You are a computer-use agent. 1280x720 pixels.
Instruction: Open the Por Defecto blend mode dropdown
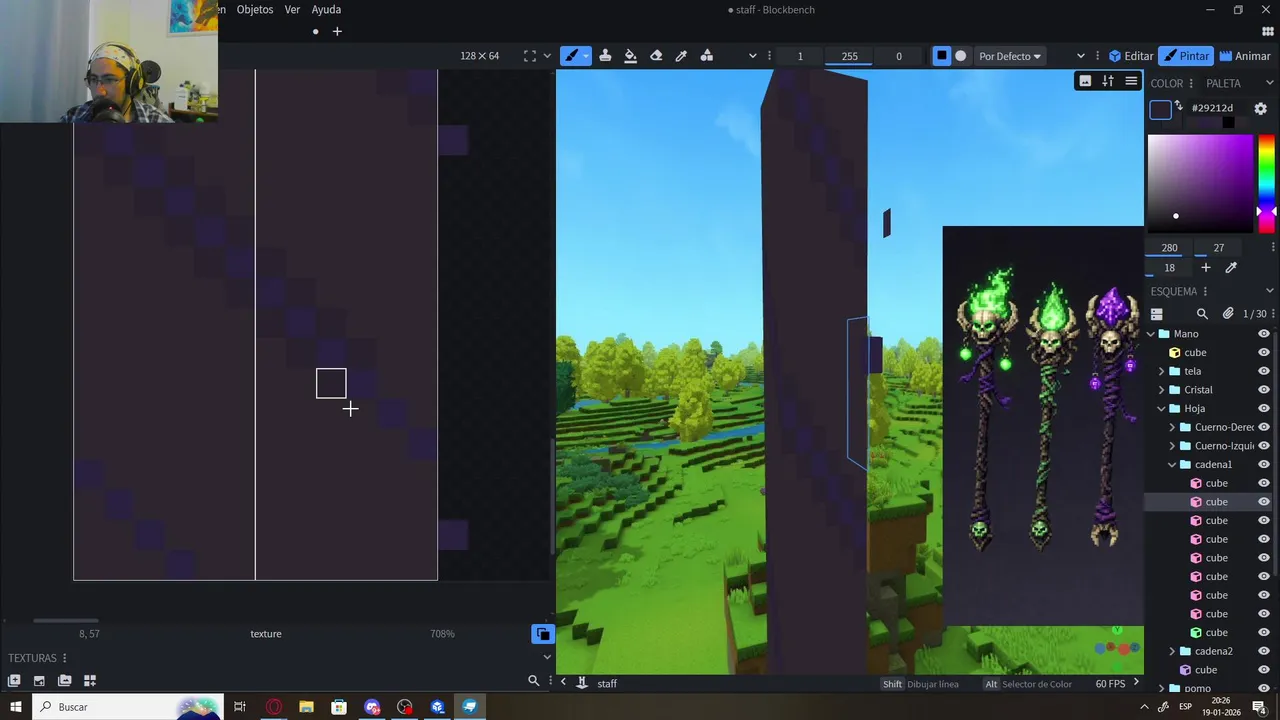[1010, 56]
